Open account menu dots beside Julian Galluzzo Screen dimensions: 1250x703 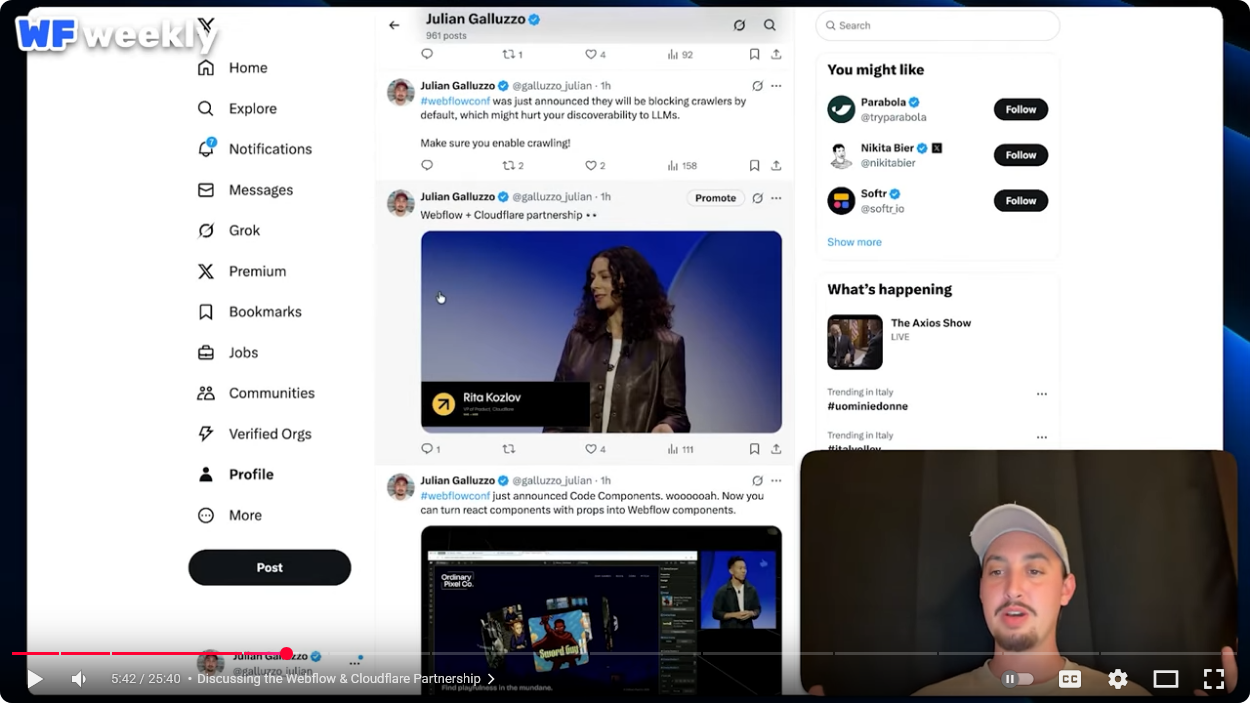pyautogui.click(x=355, y=663)
